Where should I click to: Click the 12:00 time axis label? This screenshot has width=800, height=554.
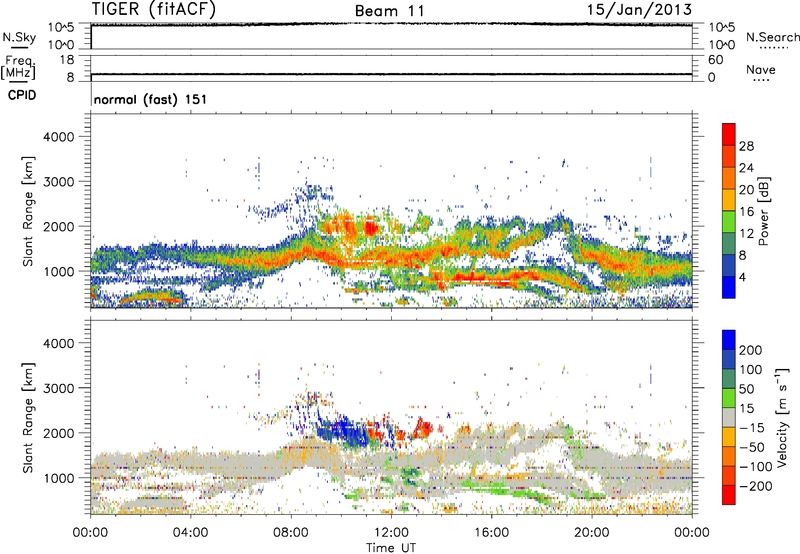click(x=391, y=532)
